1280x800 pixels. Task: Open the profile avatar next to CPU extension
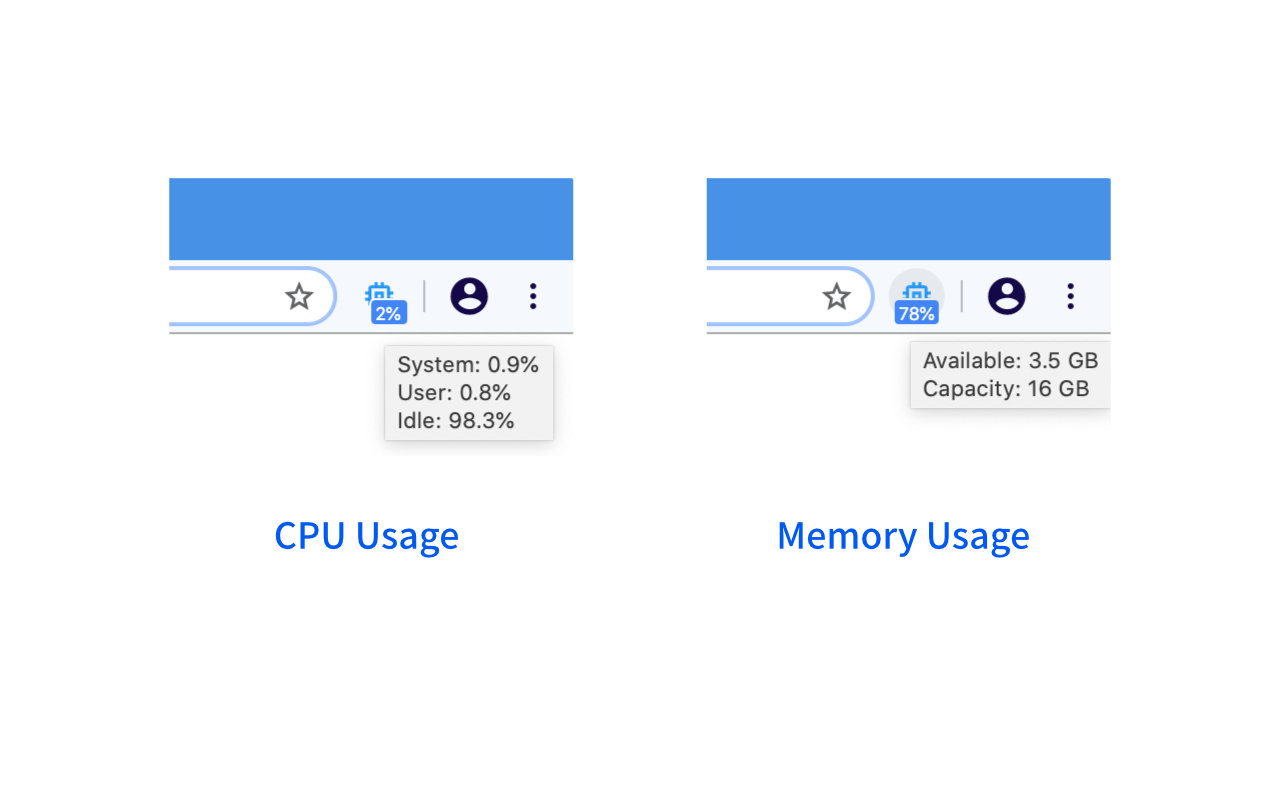[x=469, y=296]
